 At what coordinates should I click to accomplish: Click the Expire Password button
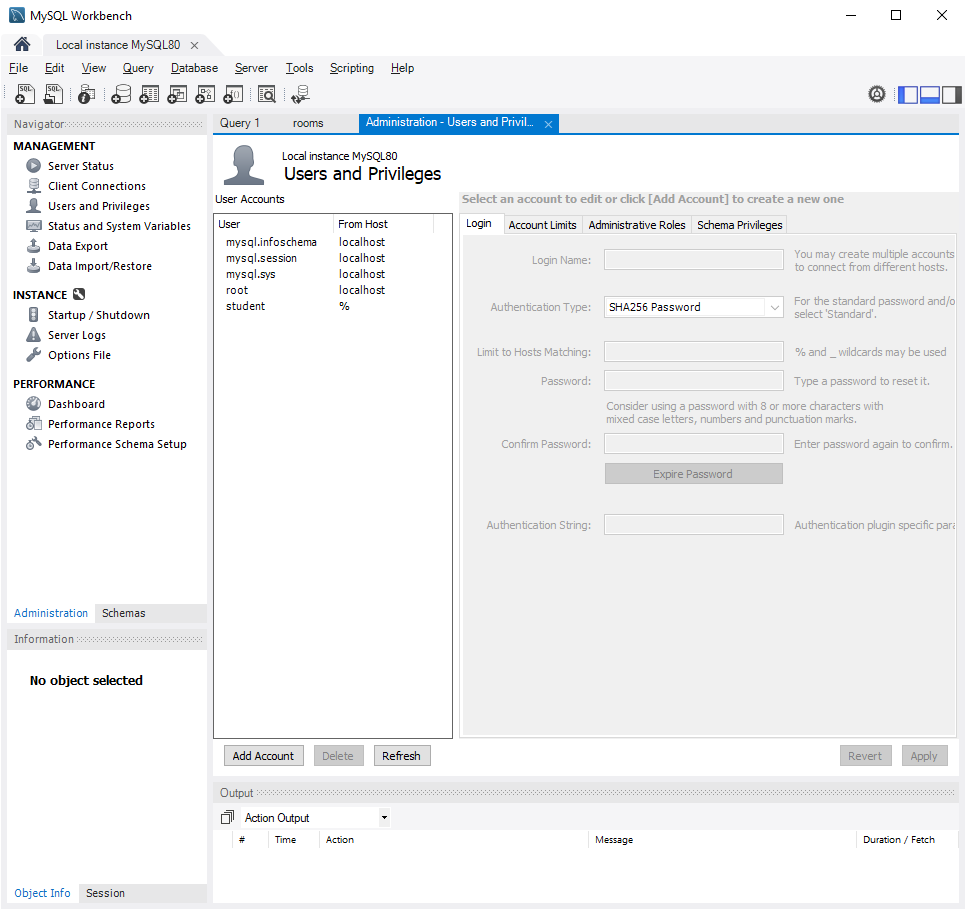point(693,474)
